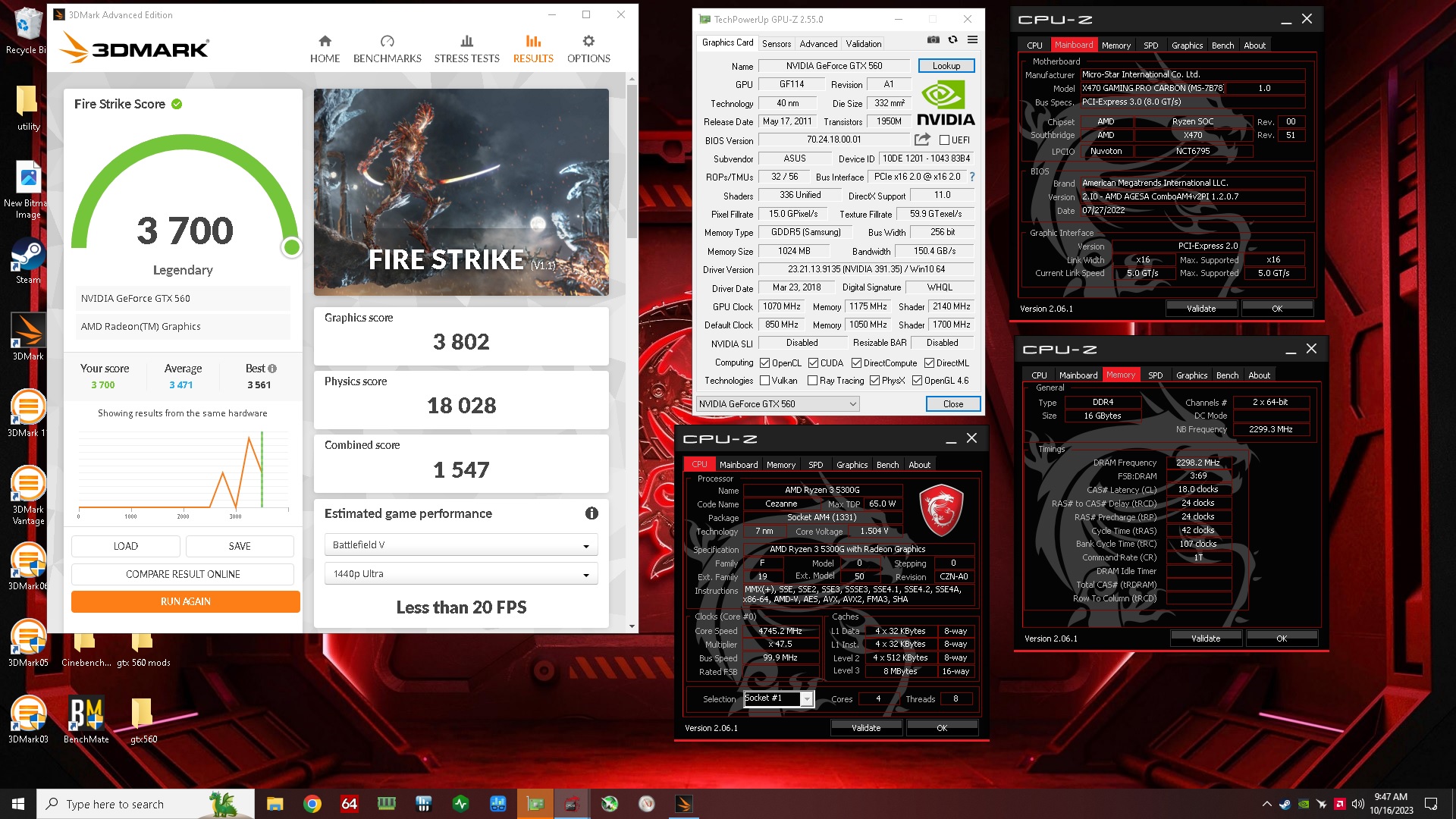1456x819 pixels.
Task: Open the BenchMate desktop shortcut
Action: click(x=86, y=720)
